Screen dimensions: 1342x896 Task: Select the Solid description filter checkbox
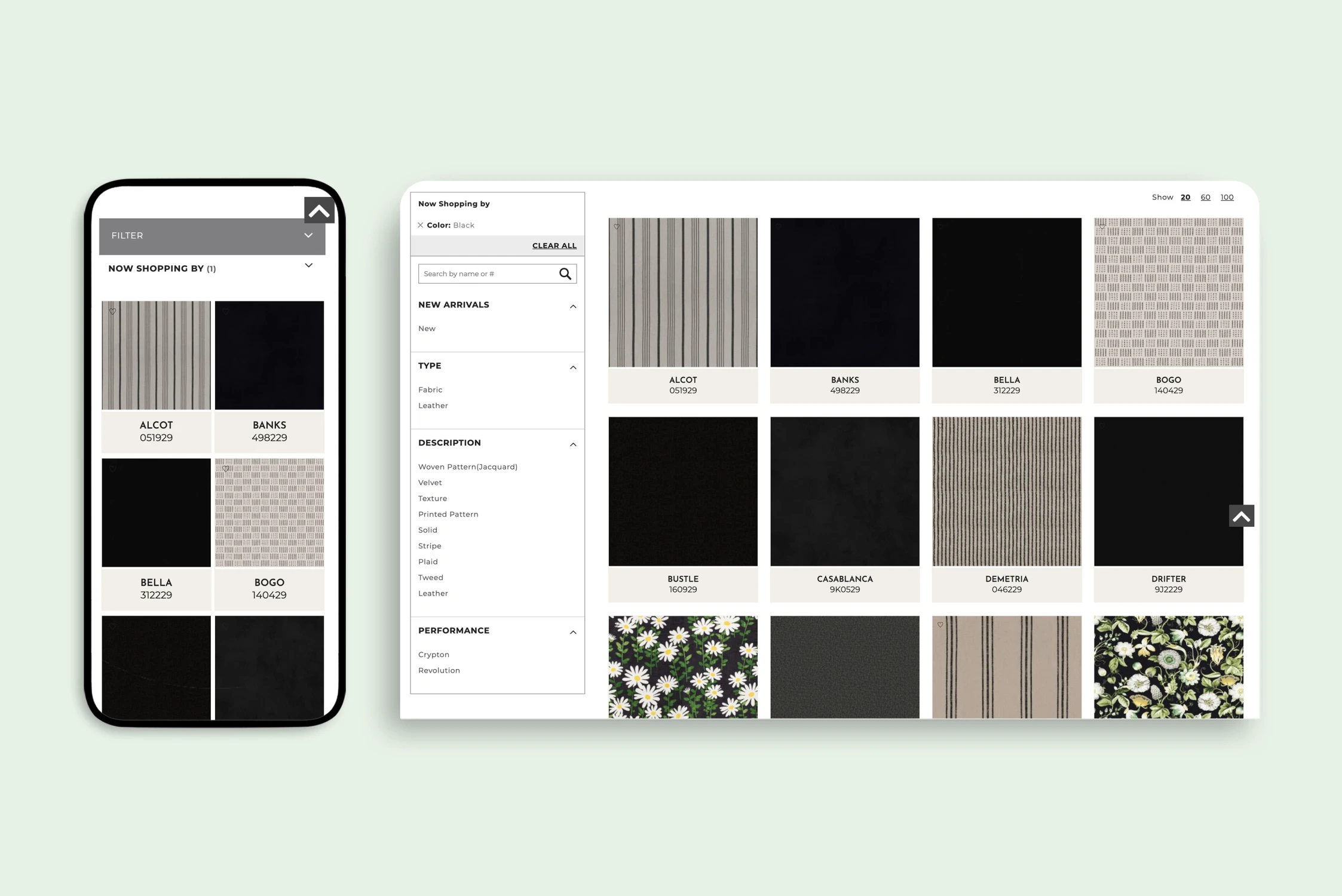428,530
